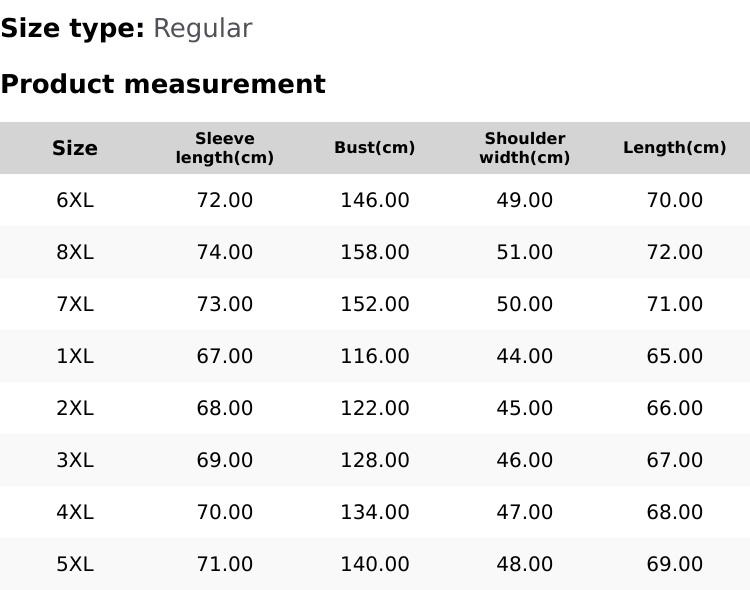
Task: Select the 1XL size row label
Action: pyautogui.click(x=75, y=356)
